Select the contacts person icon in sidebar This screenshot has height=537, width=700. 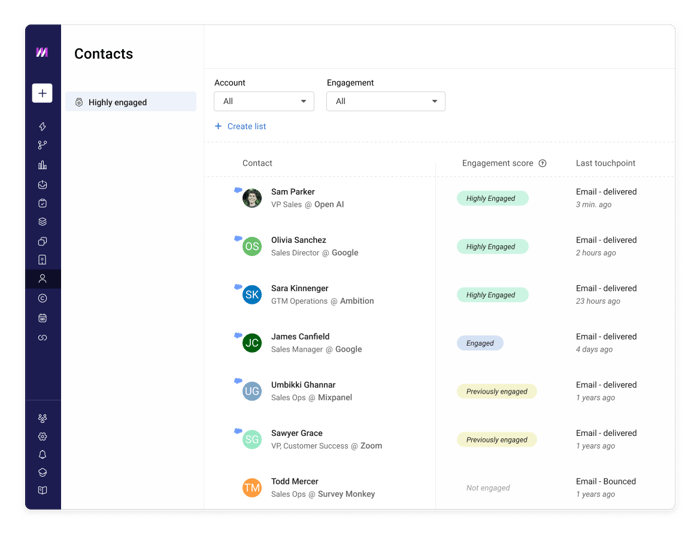42,279
